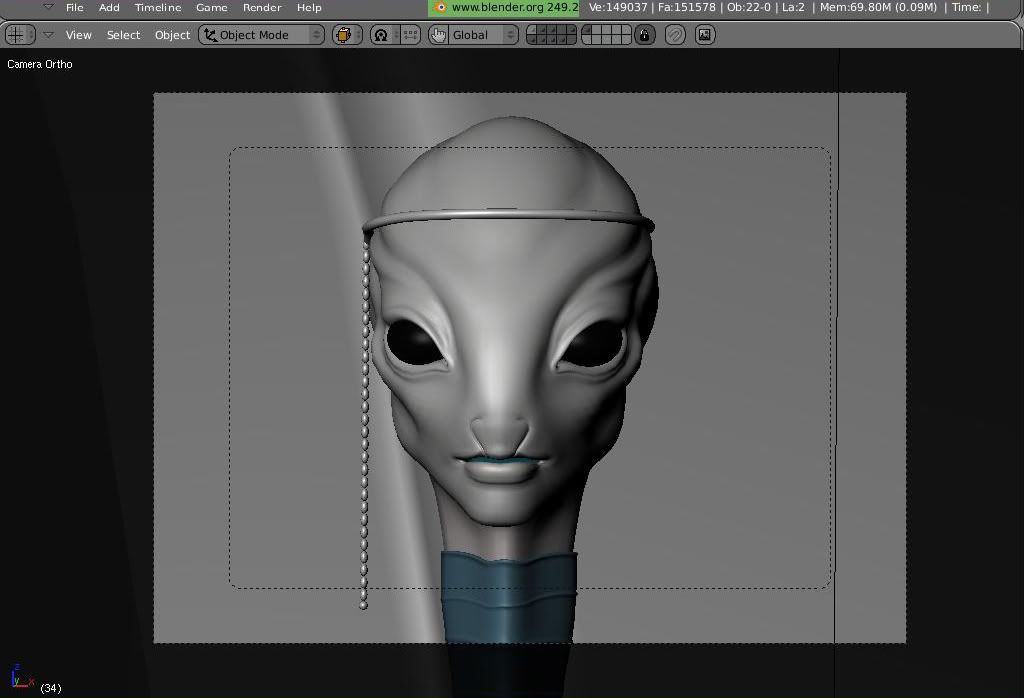Screen dimensions: 1024x698
Task: Click the render this window image icon
Action: [705, 35]
